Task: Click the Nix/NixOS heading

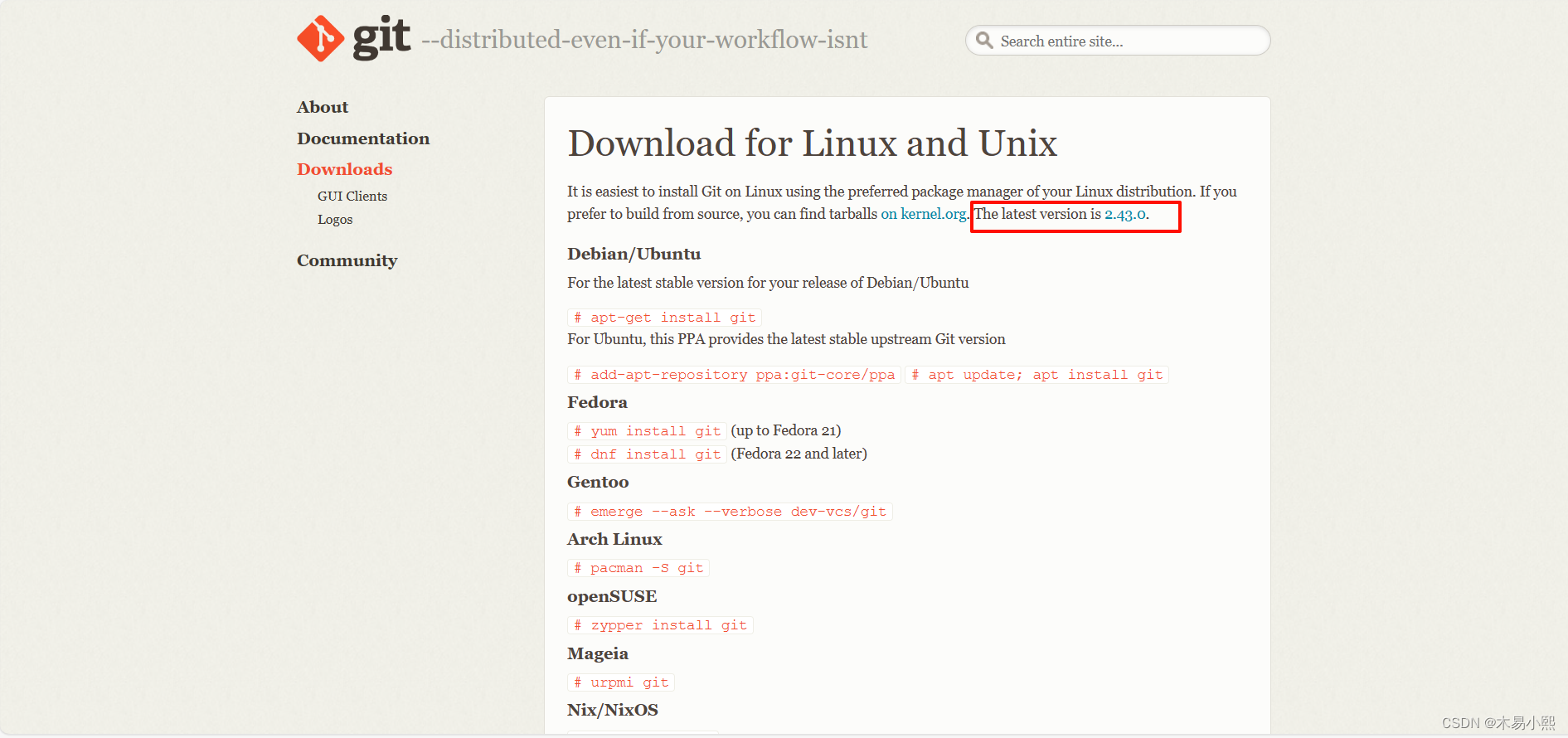Action: (613, 711)
